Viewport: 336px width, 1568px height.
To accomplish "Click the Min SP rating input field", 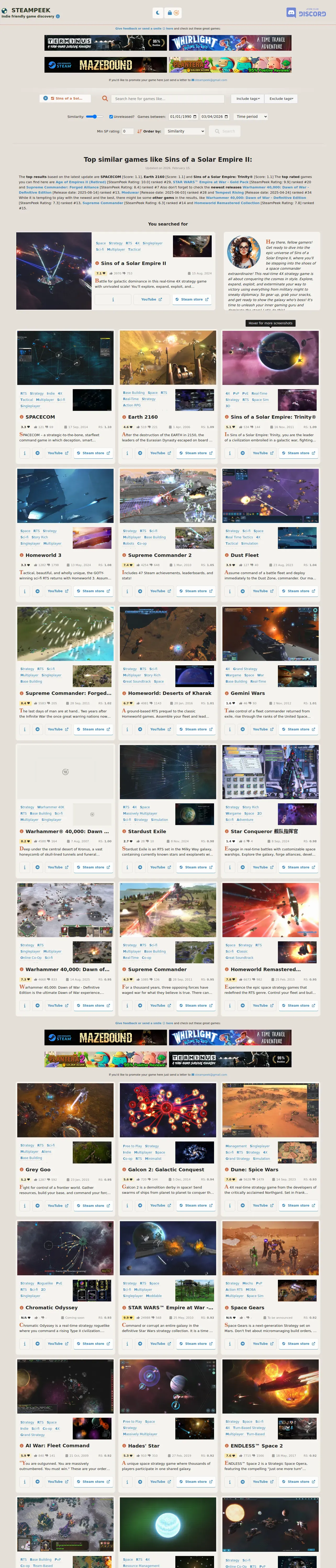I will point(128,131).
